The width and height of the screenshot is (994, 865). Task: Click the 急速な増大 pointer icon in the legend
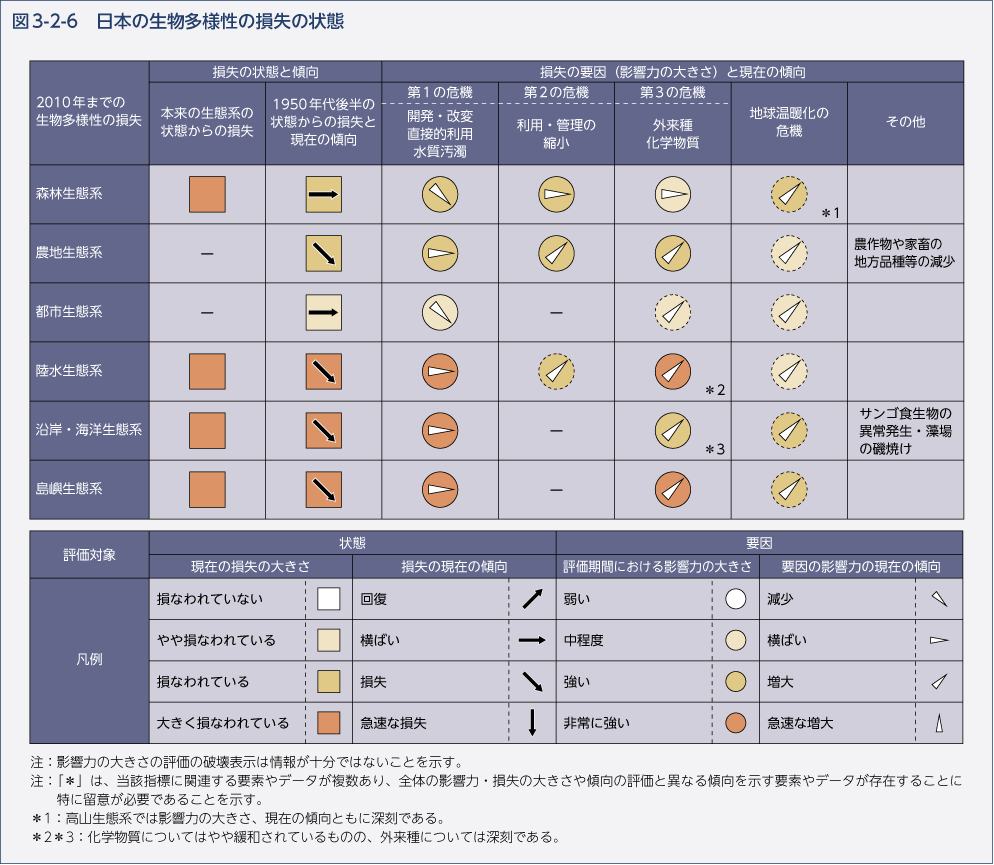pyautogui.click(x=939, y=722)
